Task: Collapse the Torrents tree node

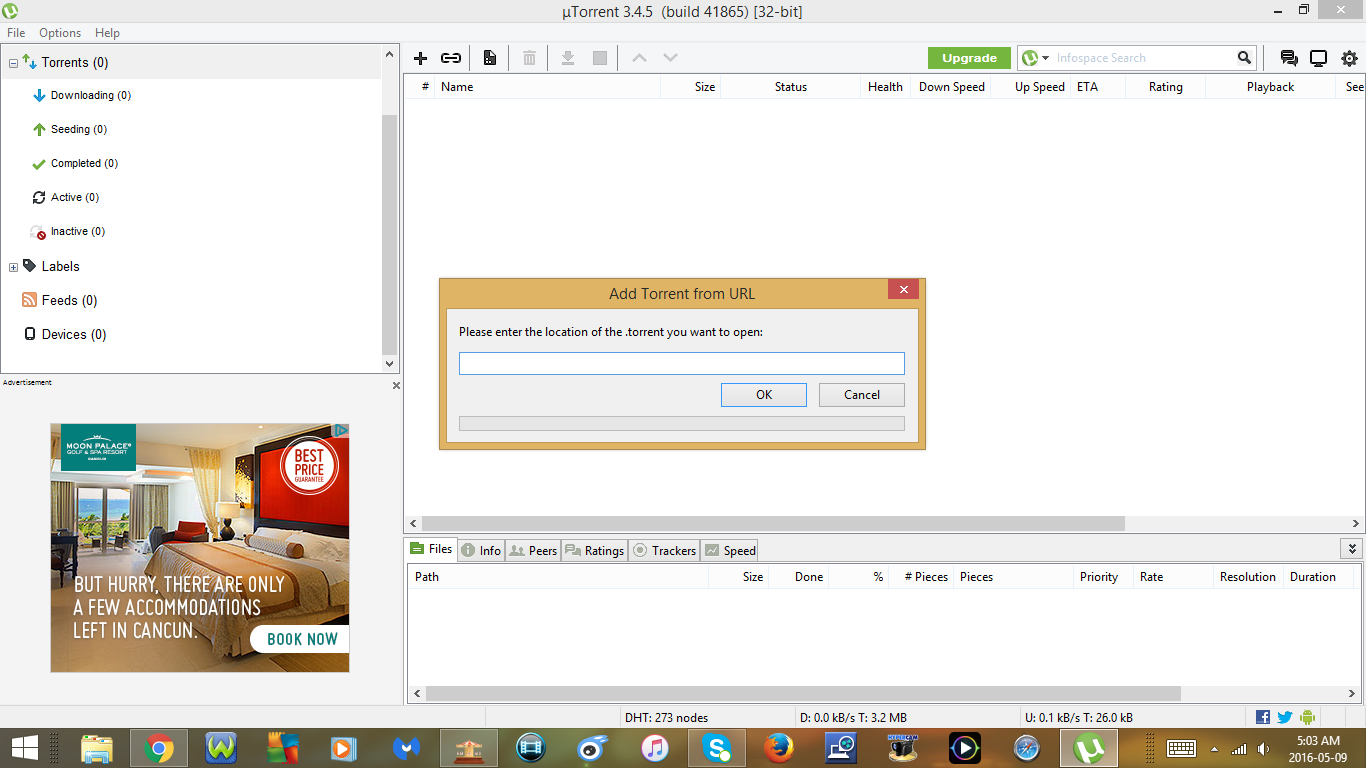Action: (13, 63)
